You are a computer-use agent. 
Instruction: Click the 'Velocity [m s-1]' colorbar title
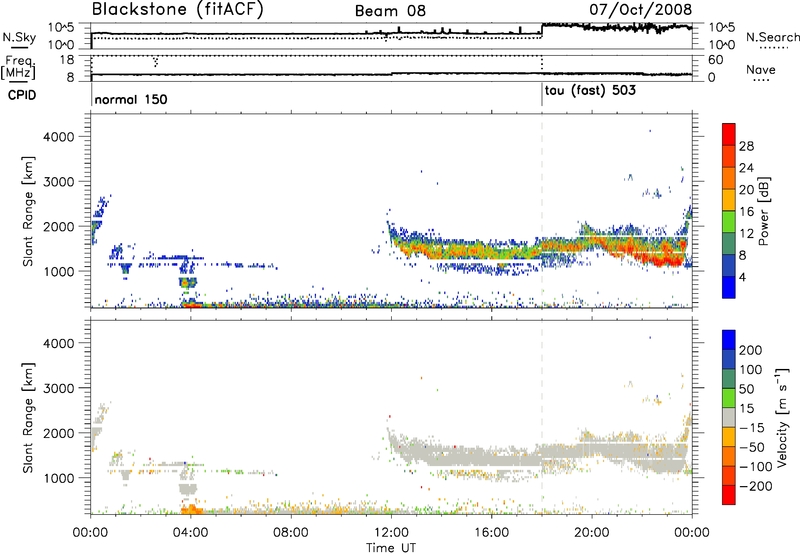click(782, 417)
